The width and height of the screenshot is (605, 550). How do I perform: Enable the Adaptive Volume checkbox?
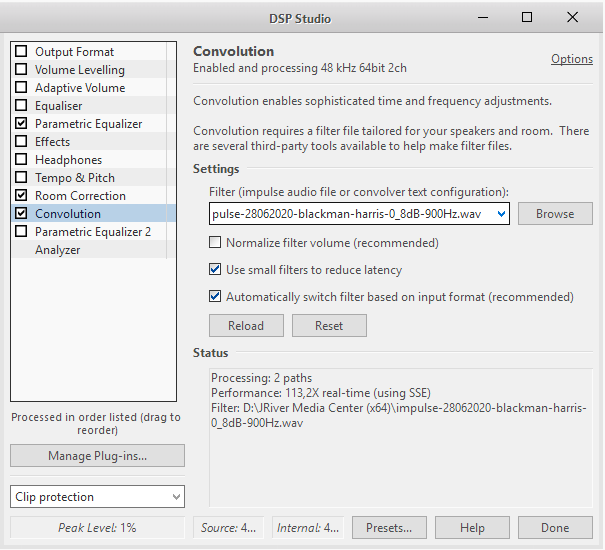21,87
